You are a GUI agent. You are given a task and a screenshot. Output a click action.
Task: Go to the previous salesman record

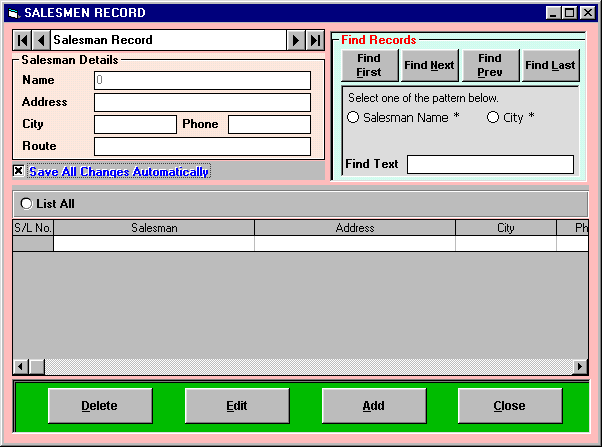pos(41,40)
